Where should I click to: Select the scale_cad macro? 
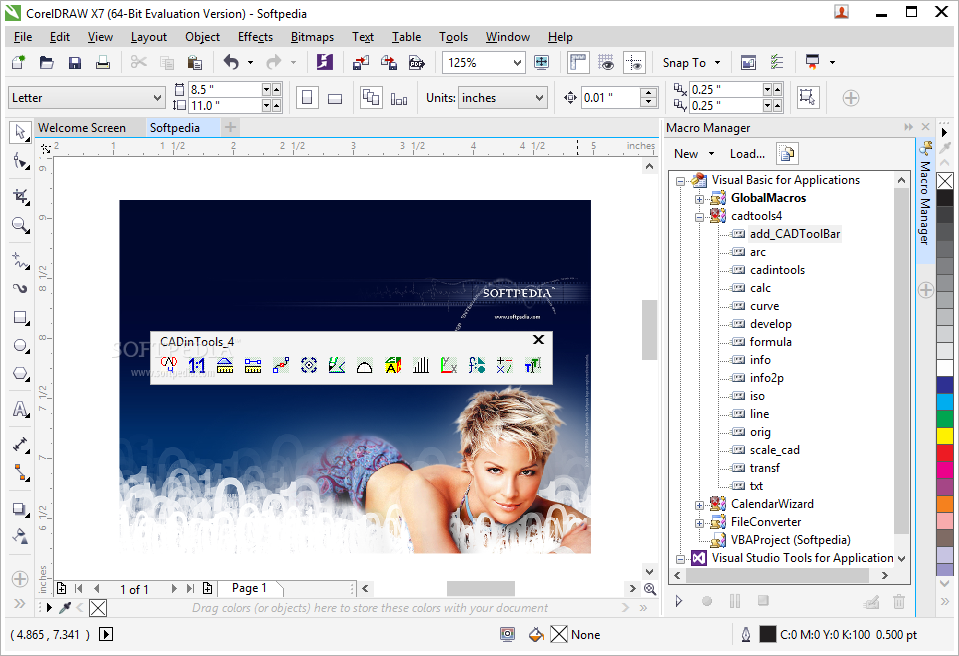click(774, 450)
